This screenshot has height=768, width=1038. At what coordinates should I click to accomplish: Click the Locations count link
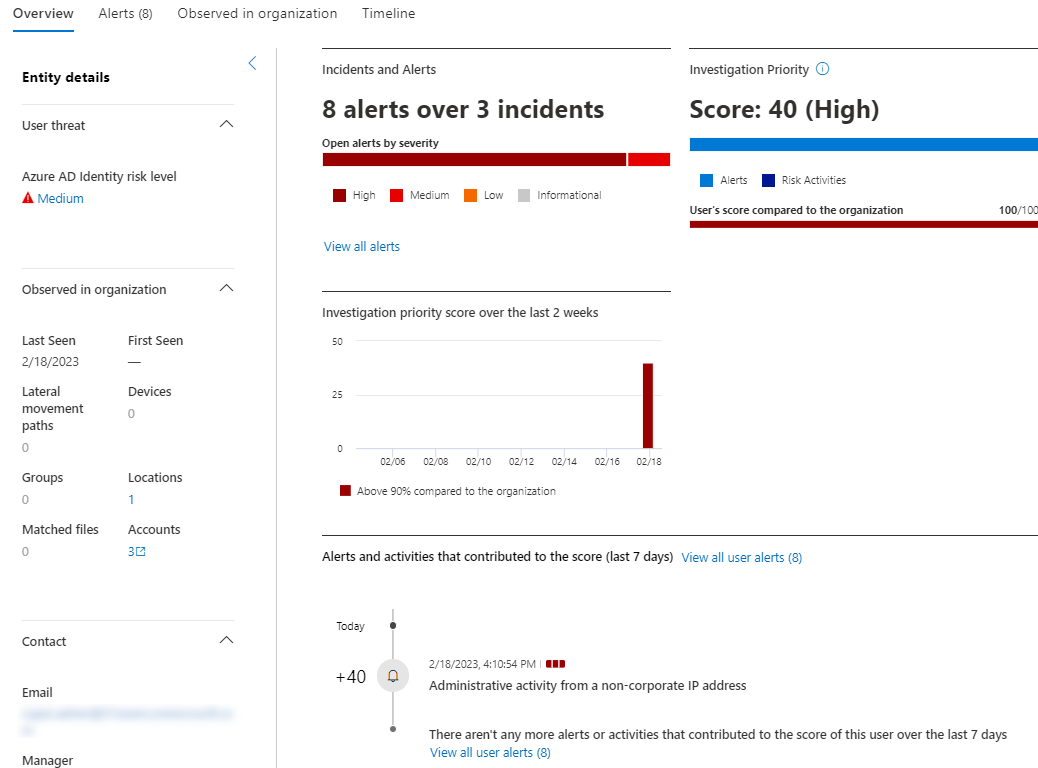tap(131, 500)
